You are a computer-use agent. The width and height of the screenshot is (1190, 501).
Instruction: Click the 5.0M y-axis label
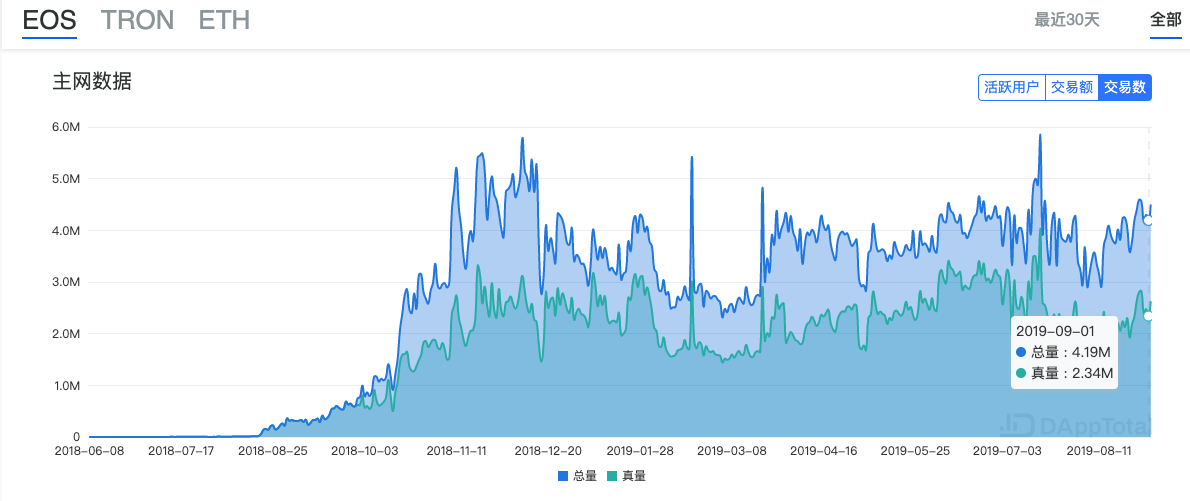click(66, 178)
